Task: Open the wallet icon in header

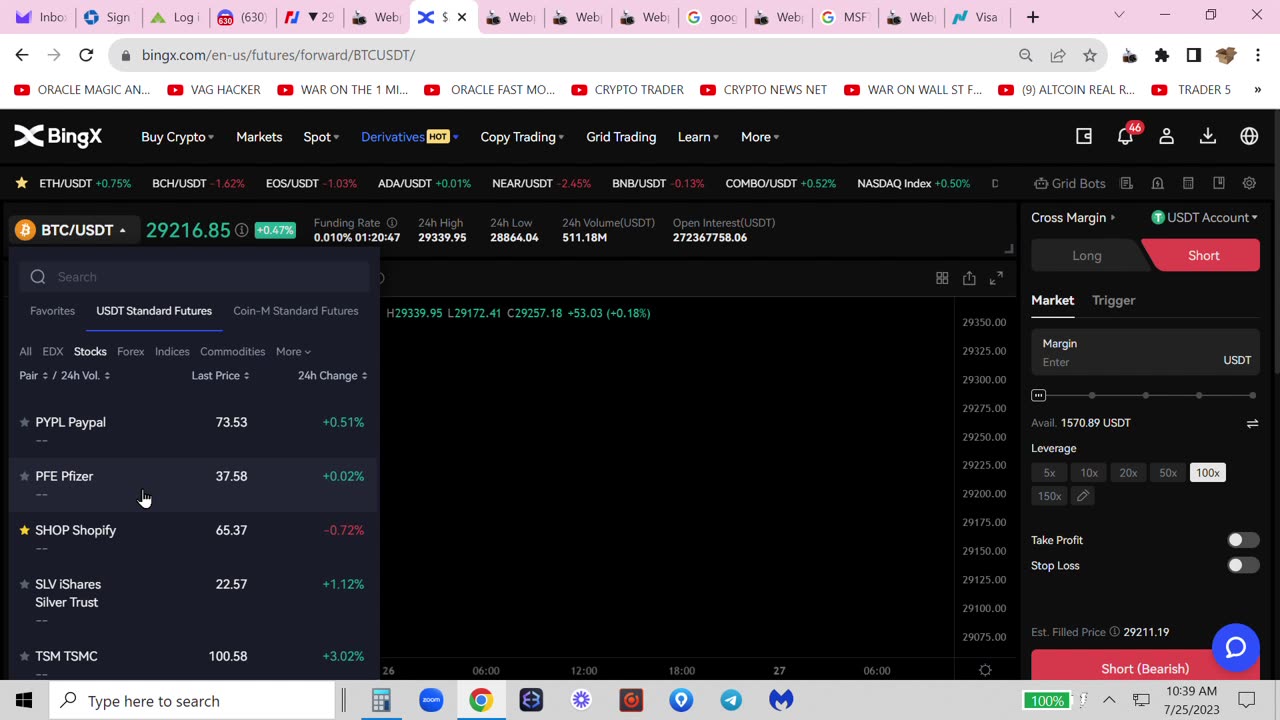Action: click(1084, 137)
